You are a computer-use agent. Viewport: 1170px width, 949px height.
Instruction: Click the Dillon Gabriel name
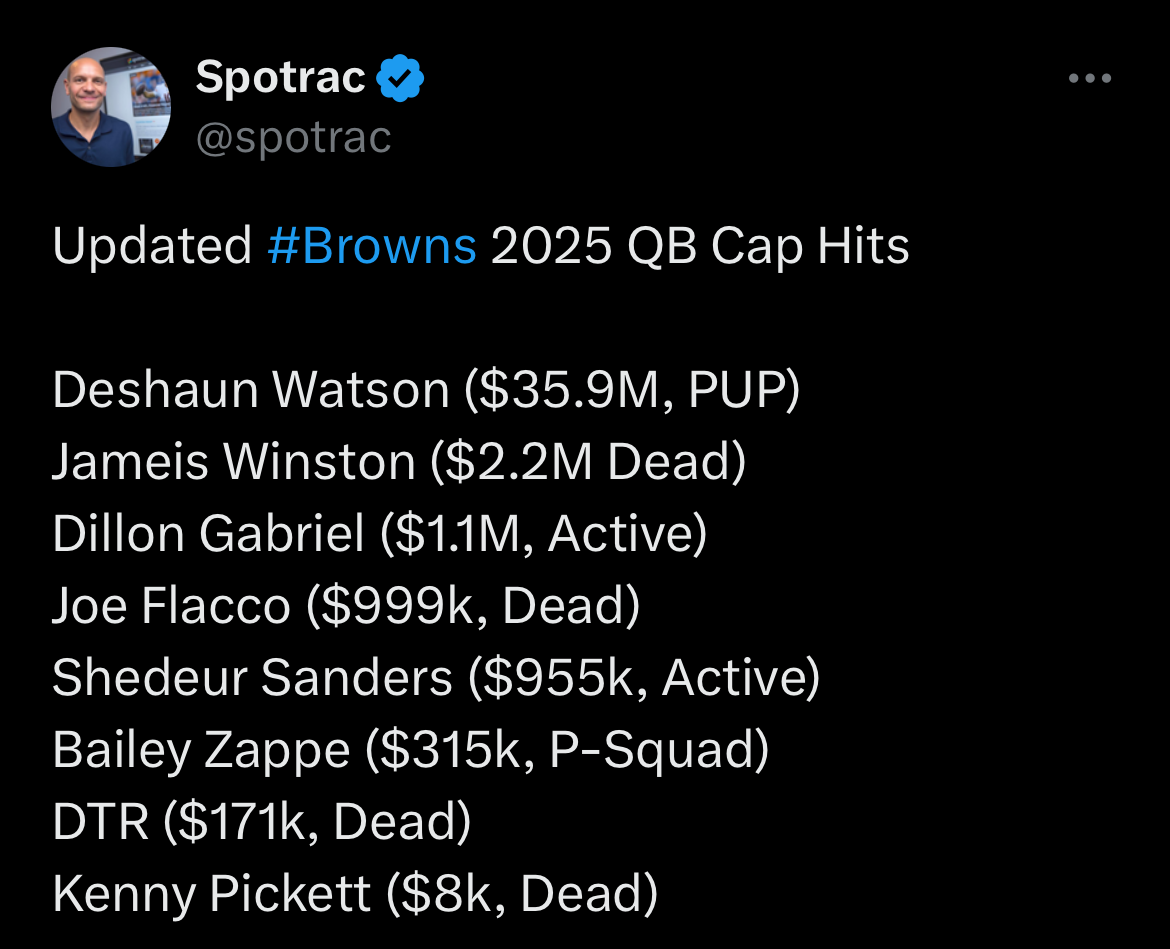[208, 534]
